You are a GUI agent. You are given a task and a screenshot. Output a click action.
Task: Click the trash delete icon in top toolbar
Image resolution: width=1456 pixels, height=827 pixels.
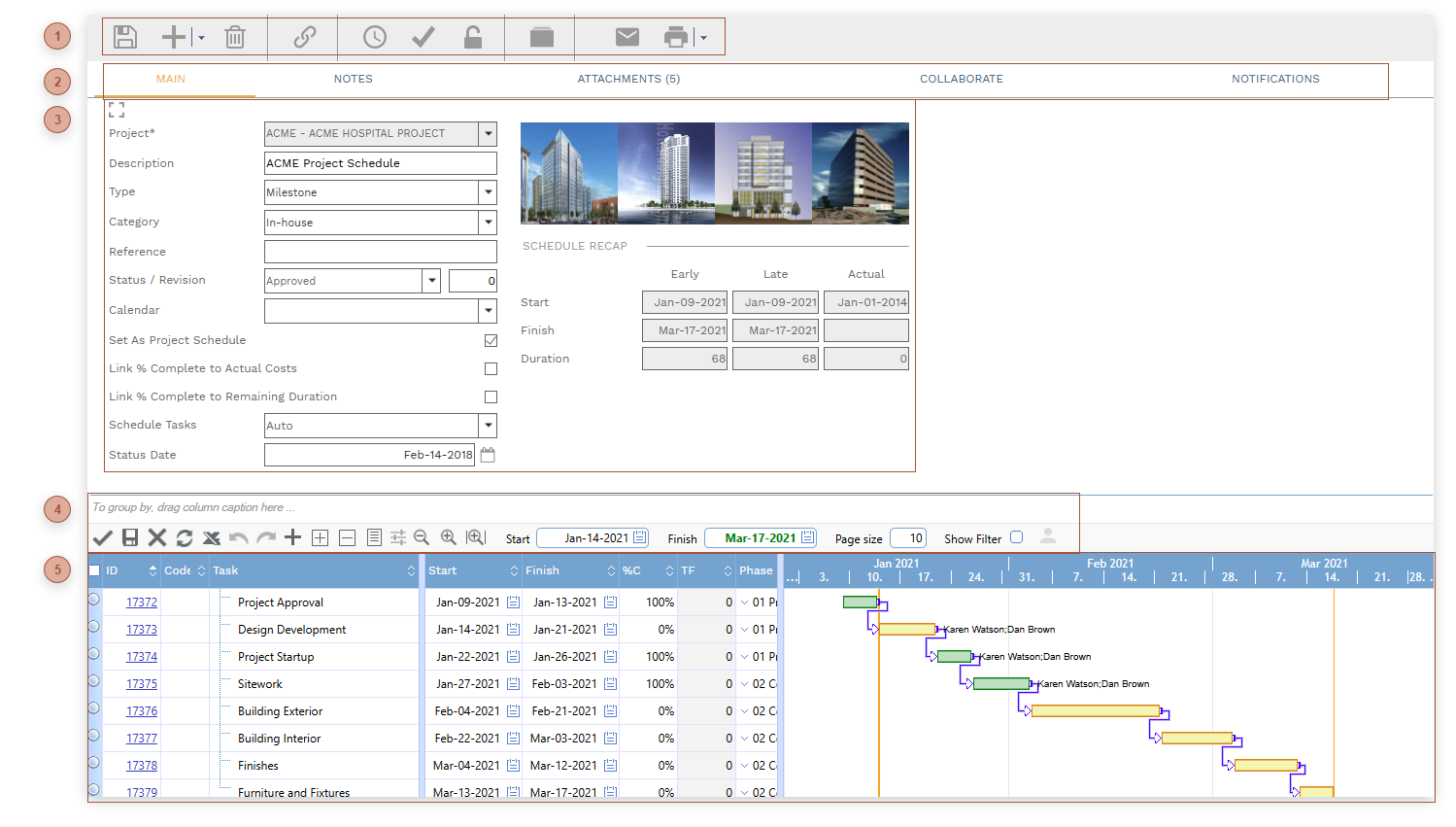pos(234,38)
